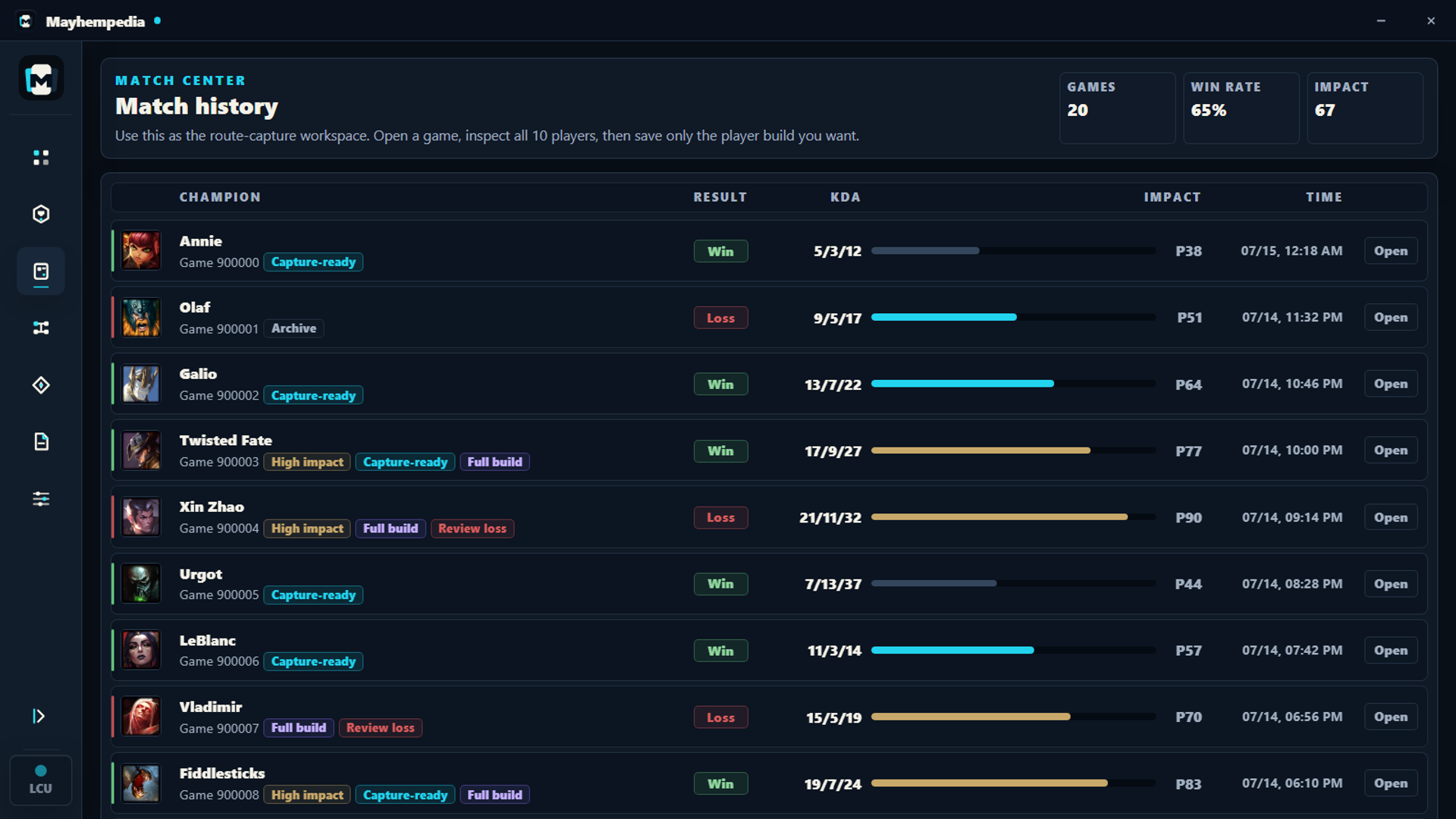Click the Win badge on Annie row

coord(720,251)
